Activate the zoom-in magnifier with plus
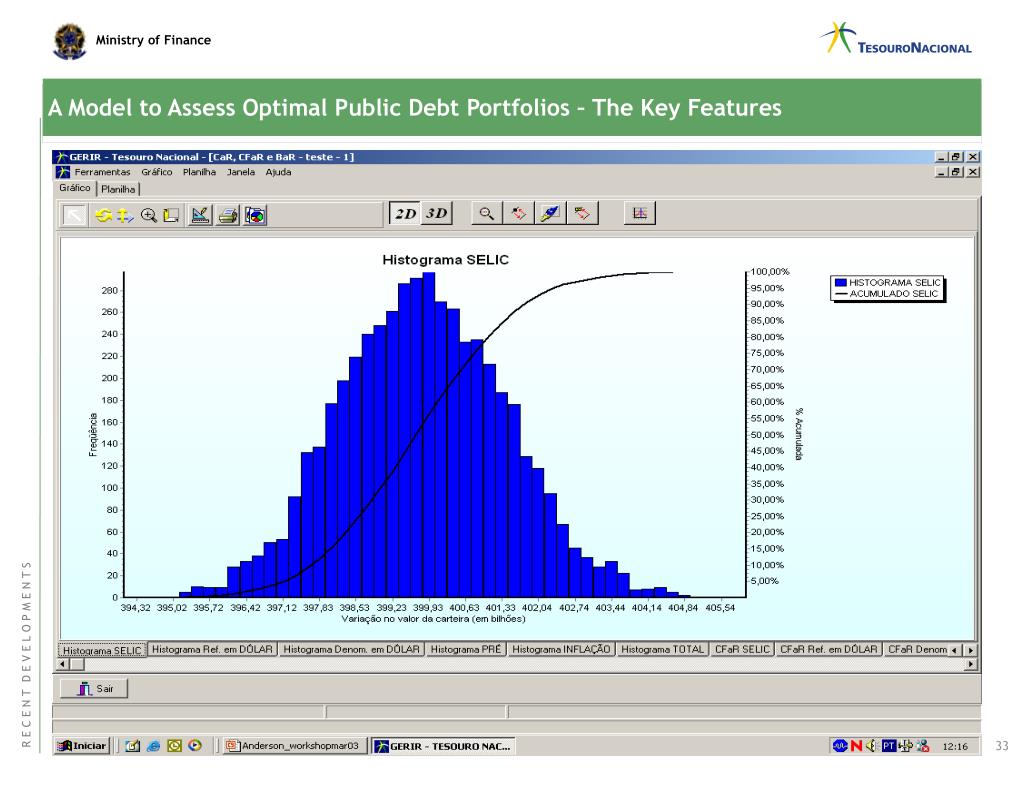Viewport: 1024px width, 791px height. click(x=149, y=216)
